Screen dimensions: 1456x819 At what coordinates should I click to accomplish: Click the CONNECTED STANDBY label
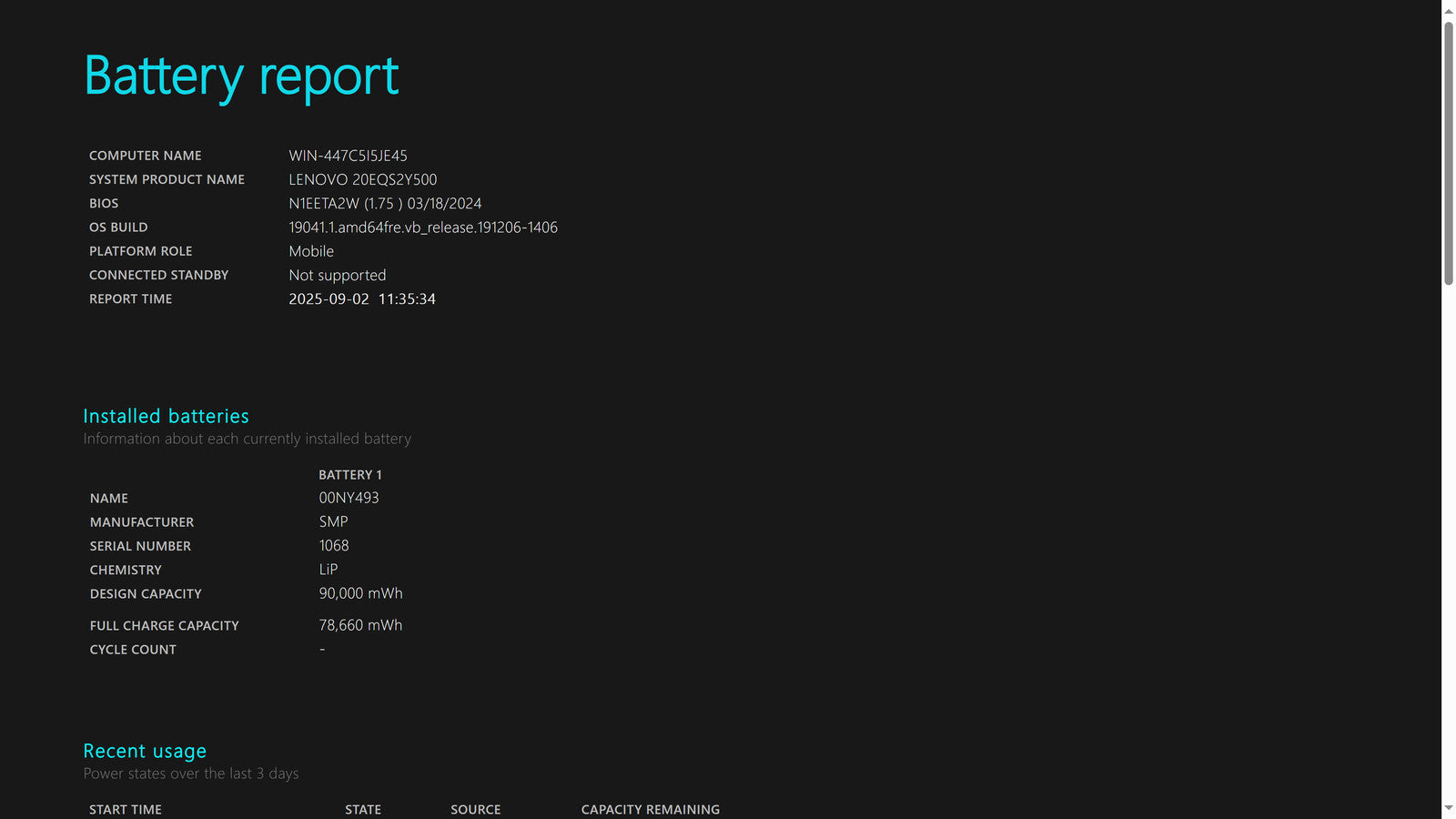click(159, 275)
